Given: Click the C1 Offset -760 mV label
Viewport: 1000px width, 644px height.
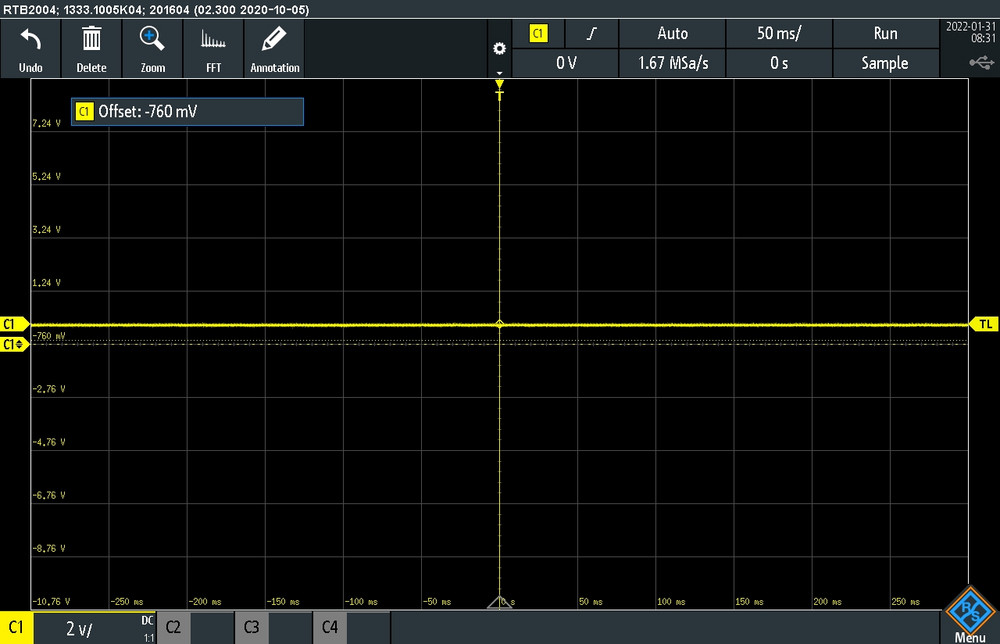Looking at the screenshot, I should tap(187, 112).
